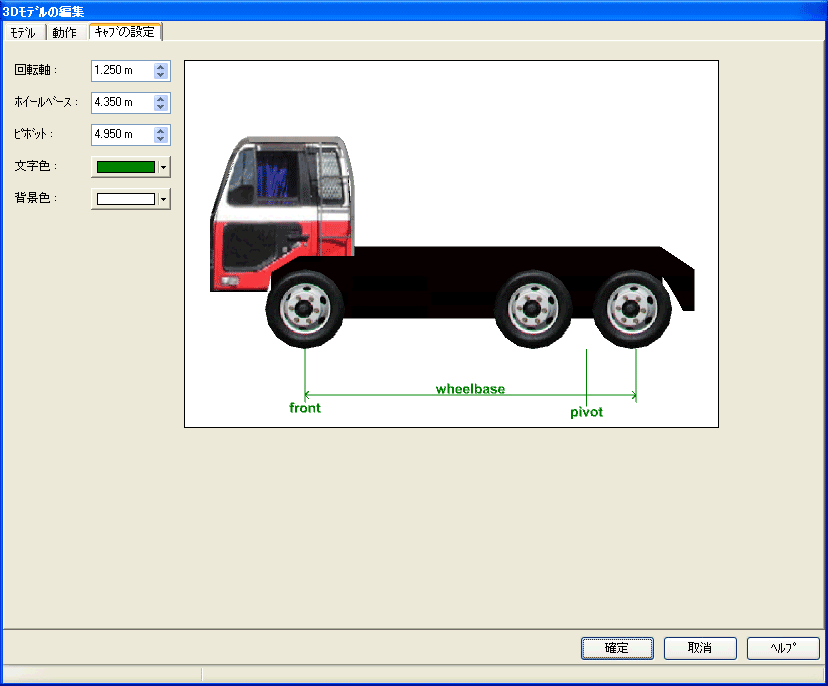Click the ピボット value field
The width and height of the screenshot is (828, 686).
123,134
